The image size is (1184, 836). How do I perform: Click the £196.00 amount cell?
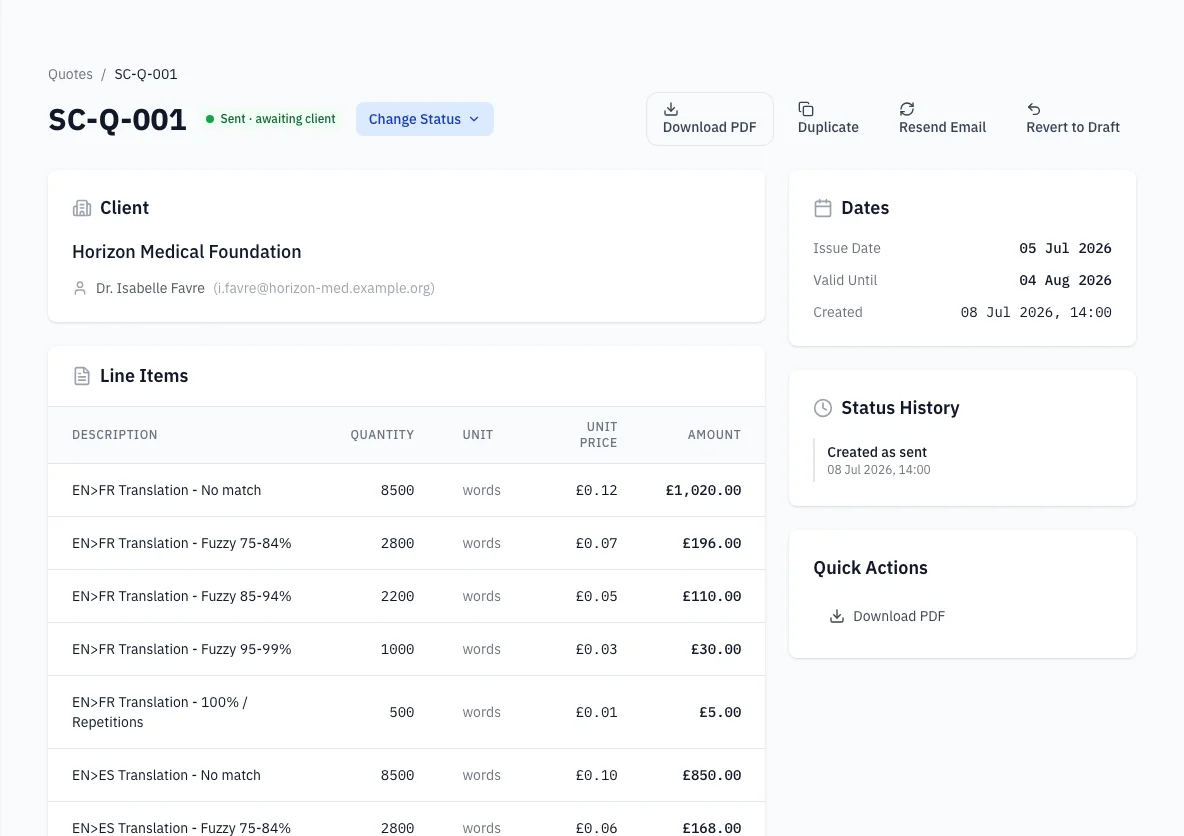(712, 543)
